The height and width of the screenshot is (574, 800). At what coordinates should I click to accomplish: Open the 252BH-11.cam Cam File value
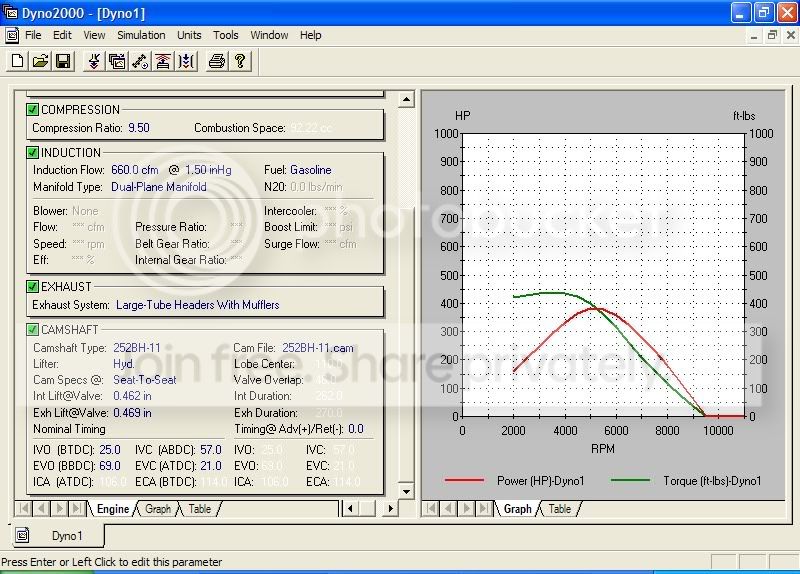pyautogui.click(x=318, y=347)
